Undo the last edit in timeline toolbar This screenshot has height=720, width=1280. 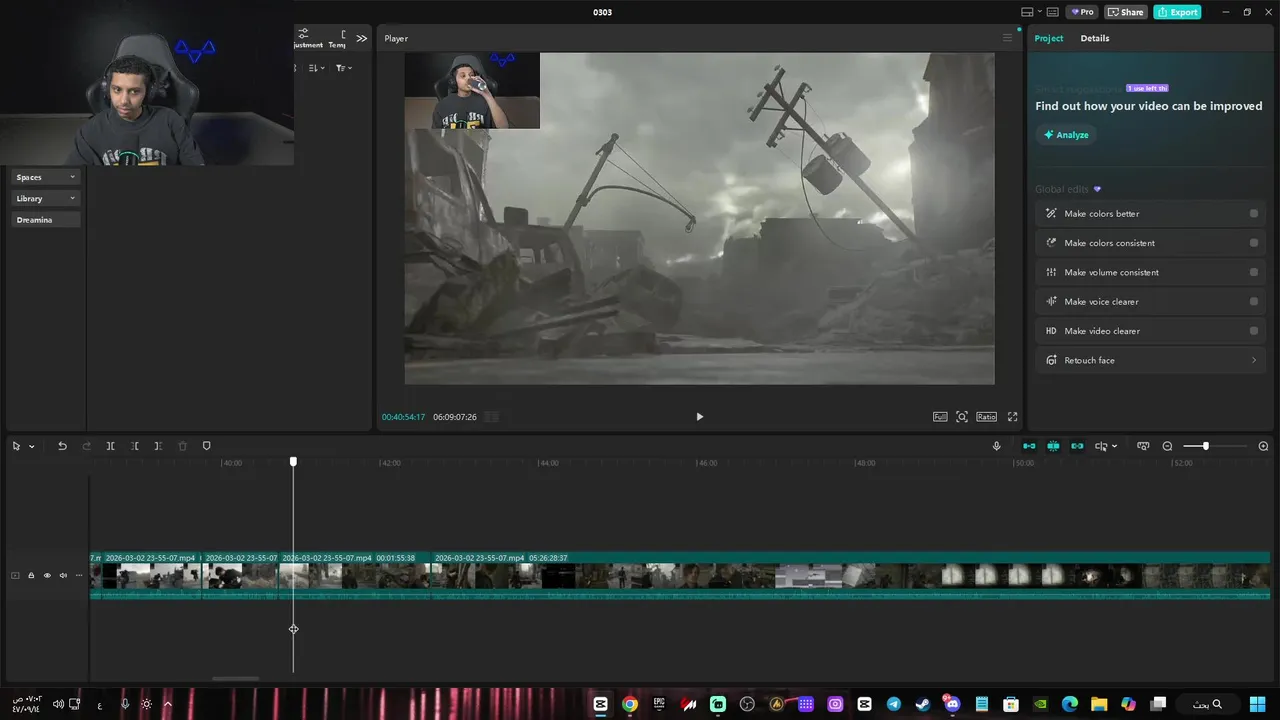[62, 446]
